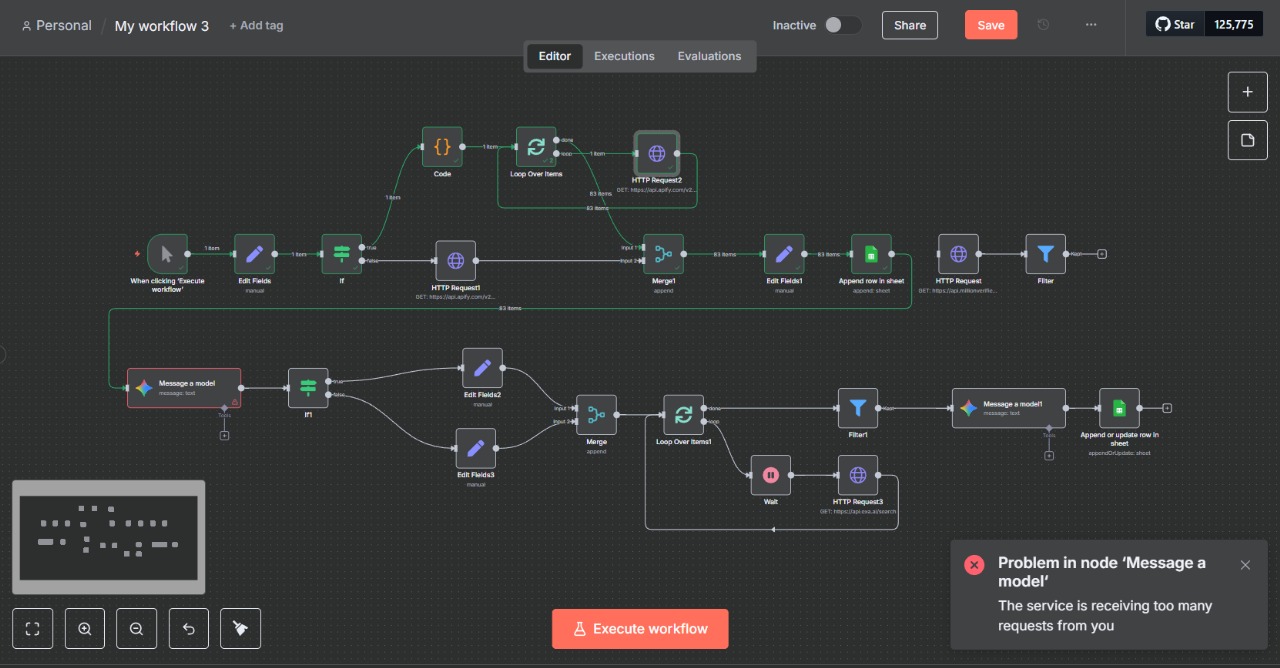
Task: Run Execute workflow button
Action: (640, 629)
